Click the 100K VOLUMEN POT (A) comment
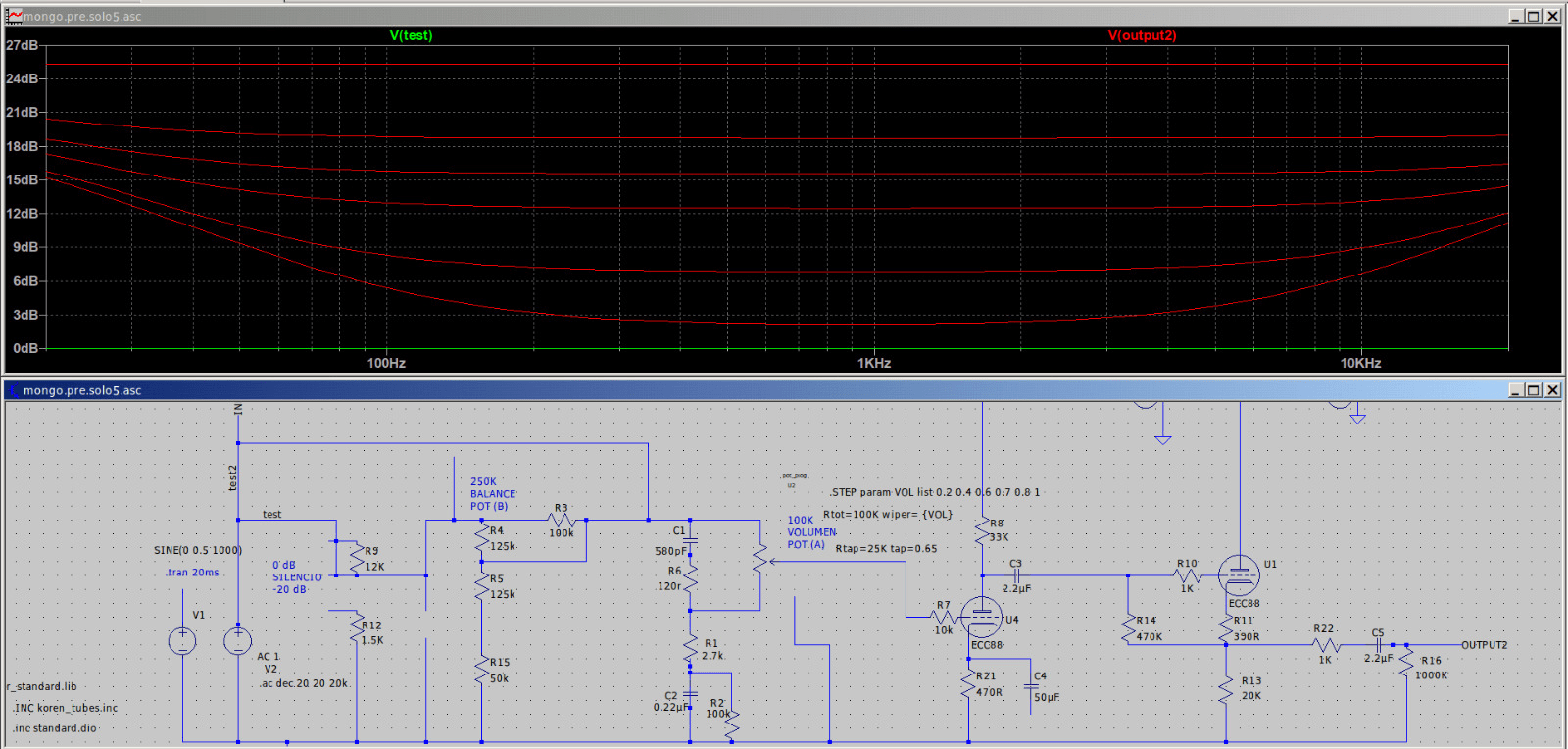 (x=812, y=532)
